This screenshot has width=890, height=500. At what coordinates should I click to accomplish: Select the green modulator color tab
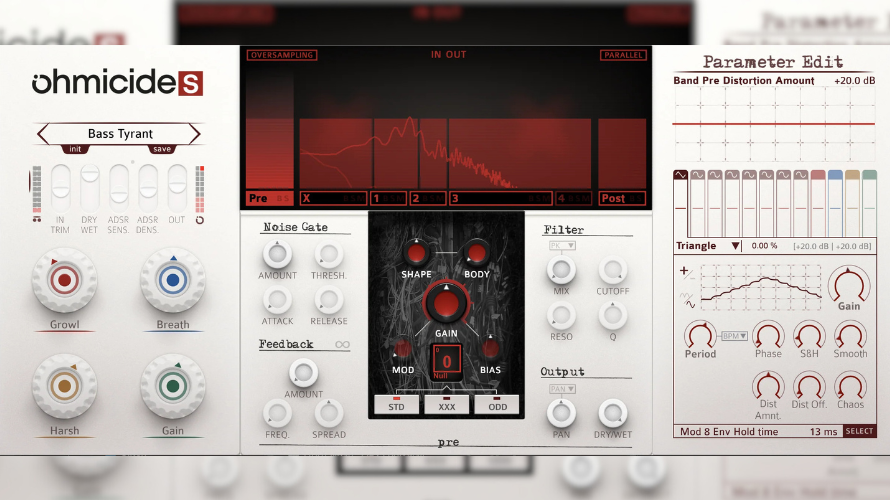(x=870, y=175)
